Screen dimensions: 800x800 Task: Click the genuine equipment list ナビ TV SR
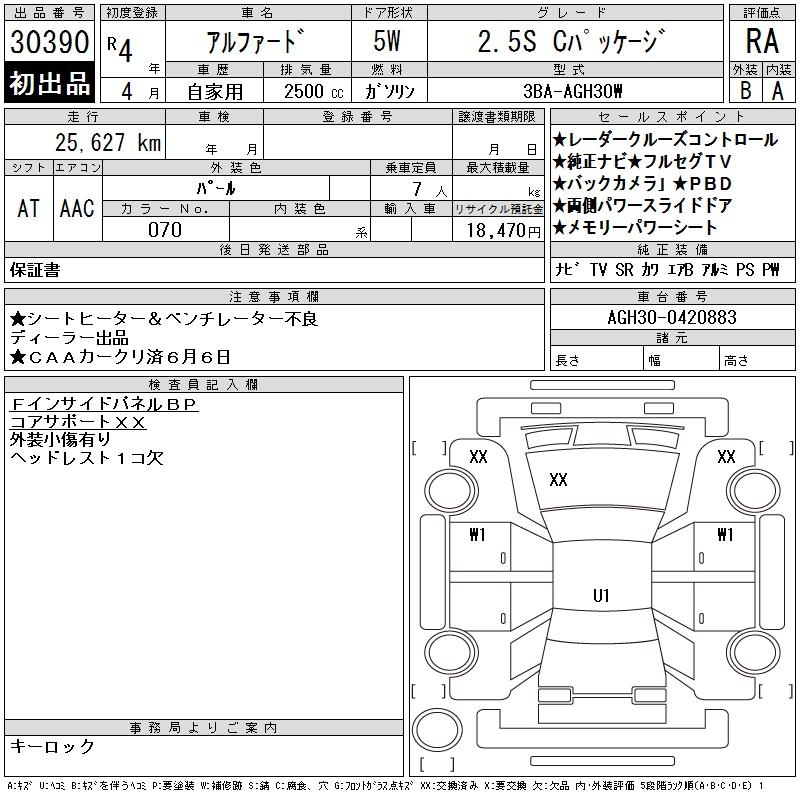(667, 270)
